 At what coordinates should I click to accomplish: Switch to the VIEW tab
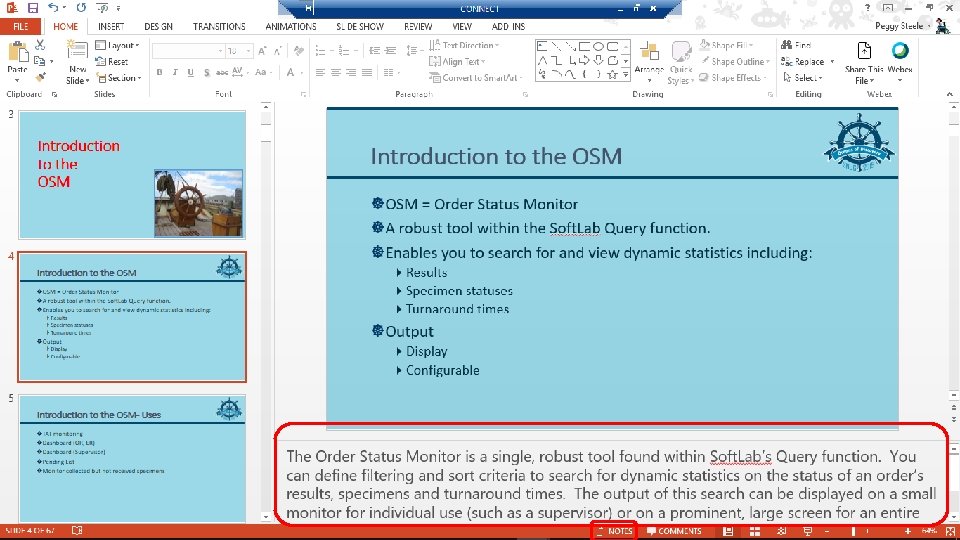[x=462, y=26]
